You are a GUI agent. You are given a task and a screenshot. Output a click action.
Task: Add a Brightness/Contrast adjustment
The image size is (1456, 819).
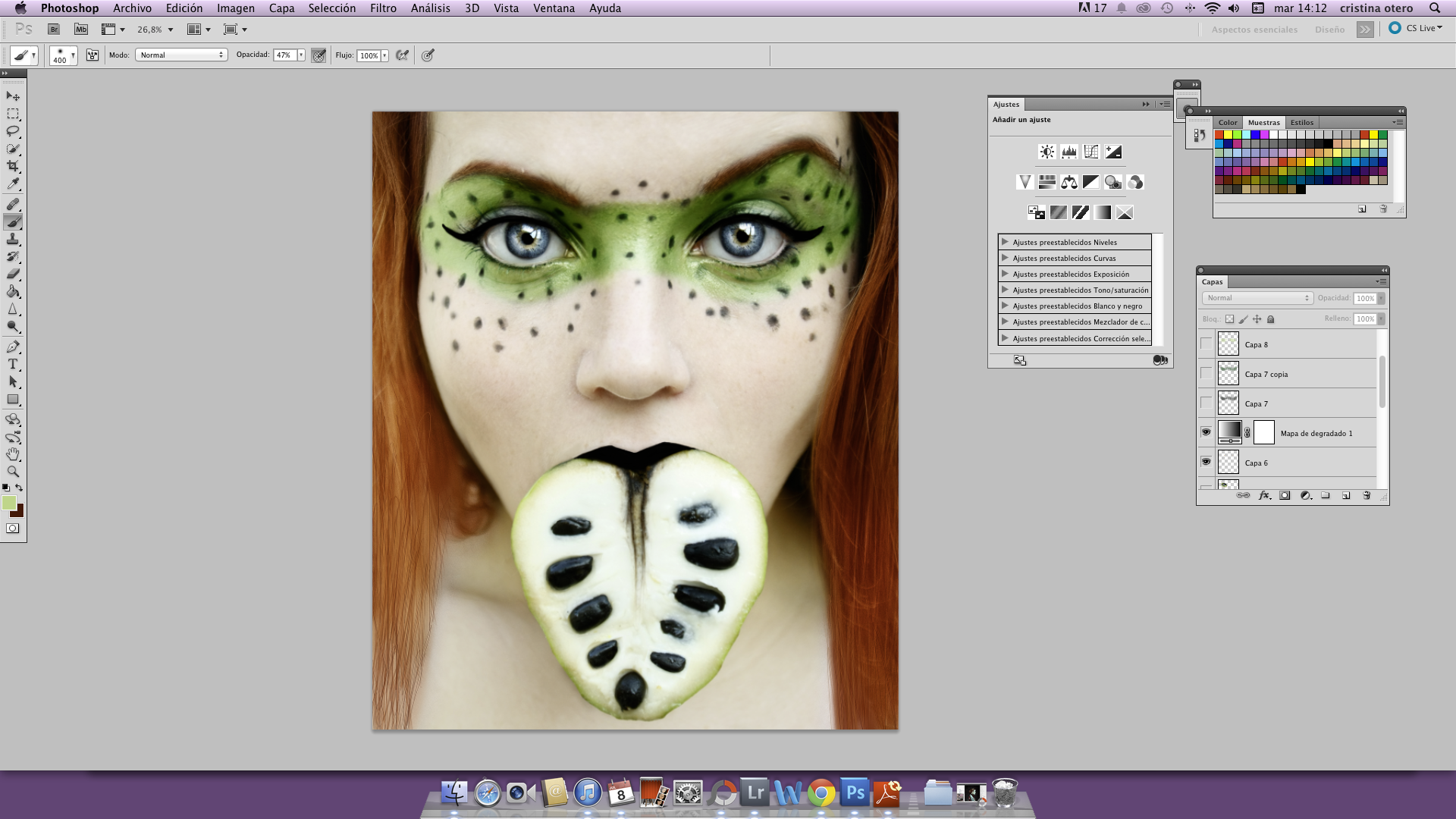coord(1046,152)
